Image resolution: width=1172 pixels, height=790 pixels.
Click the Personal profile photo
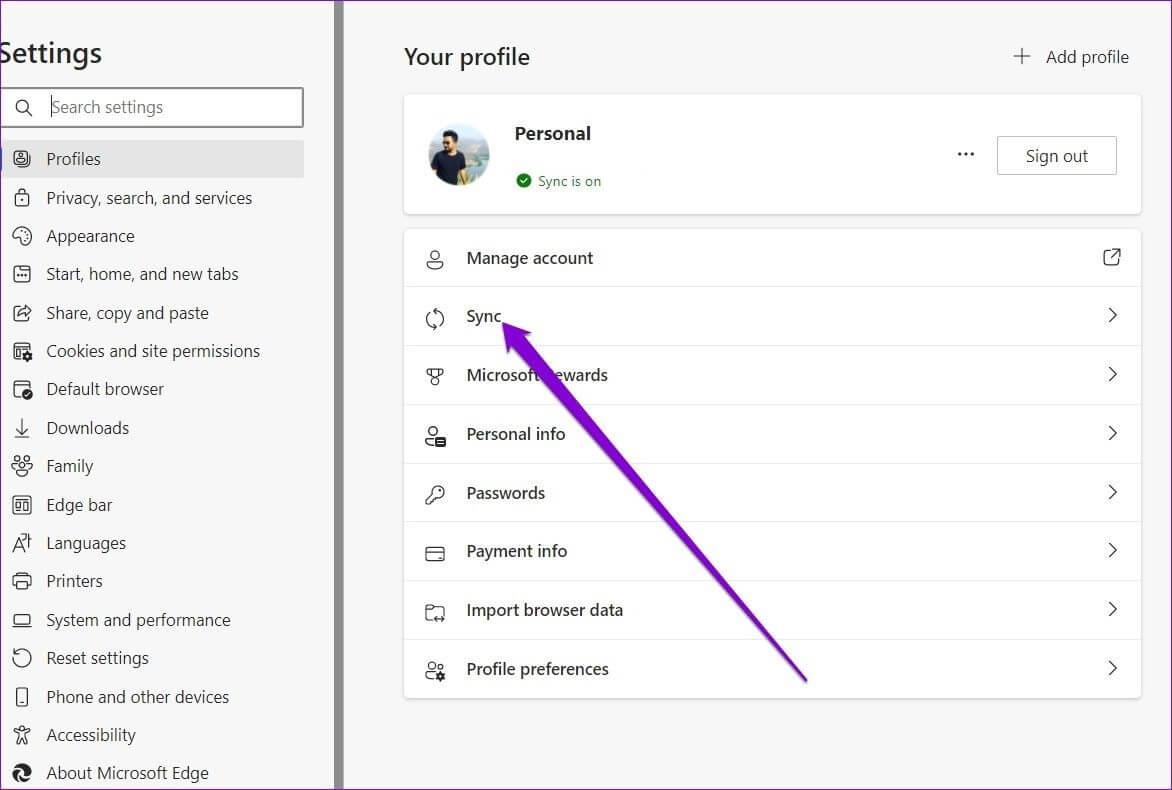[459, 154]
